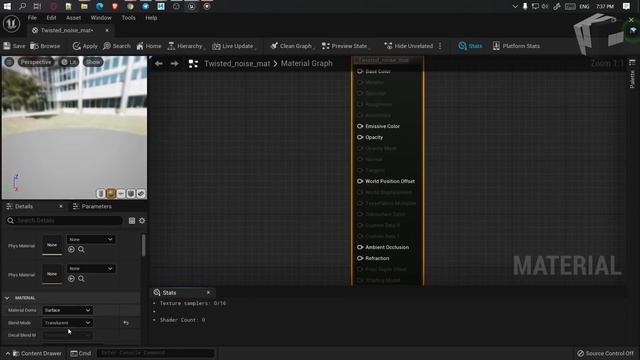This screenshot has width=640, height=360.
Task: Browse to first Phys Material asset
Action: coord(81,249)
